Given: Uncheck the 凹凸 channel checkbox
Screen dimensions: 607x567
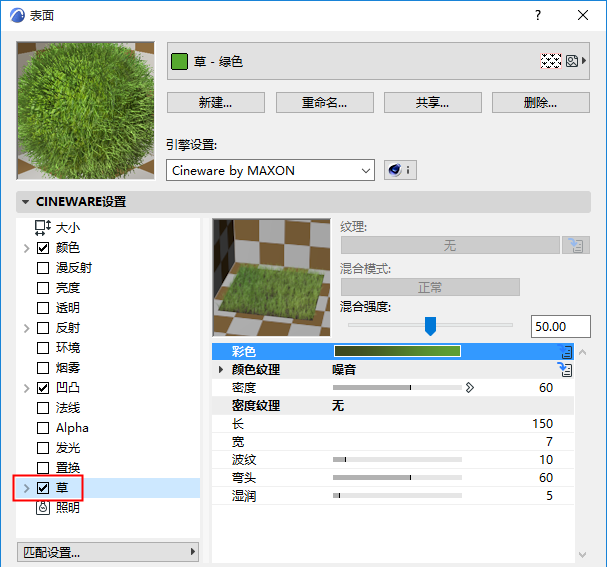Looking at the screenshot, I should (x=43, y=388).
